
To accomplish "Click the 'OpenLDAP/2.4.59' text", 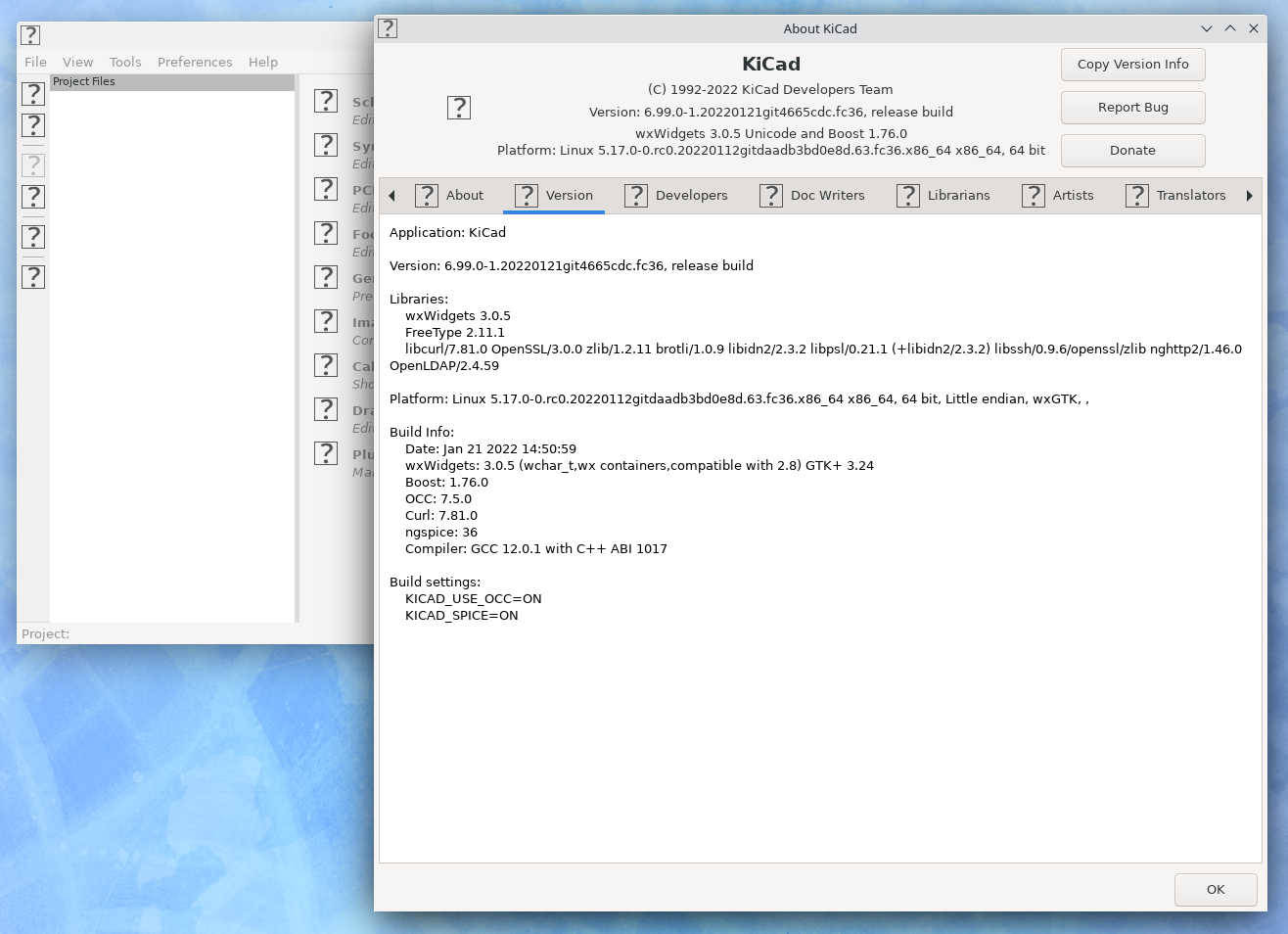I will [x=444, y=366].
